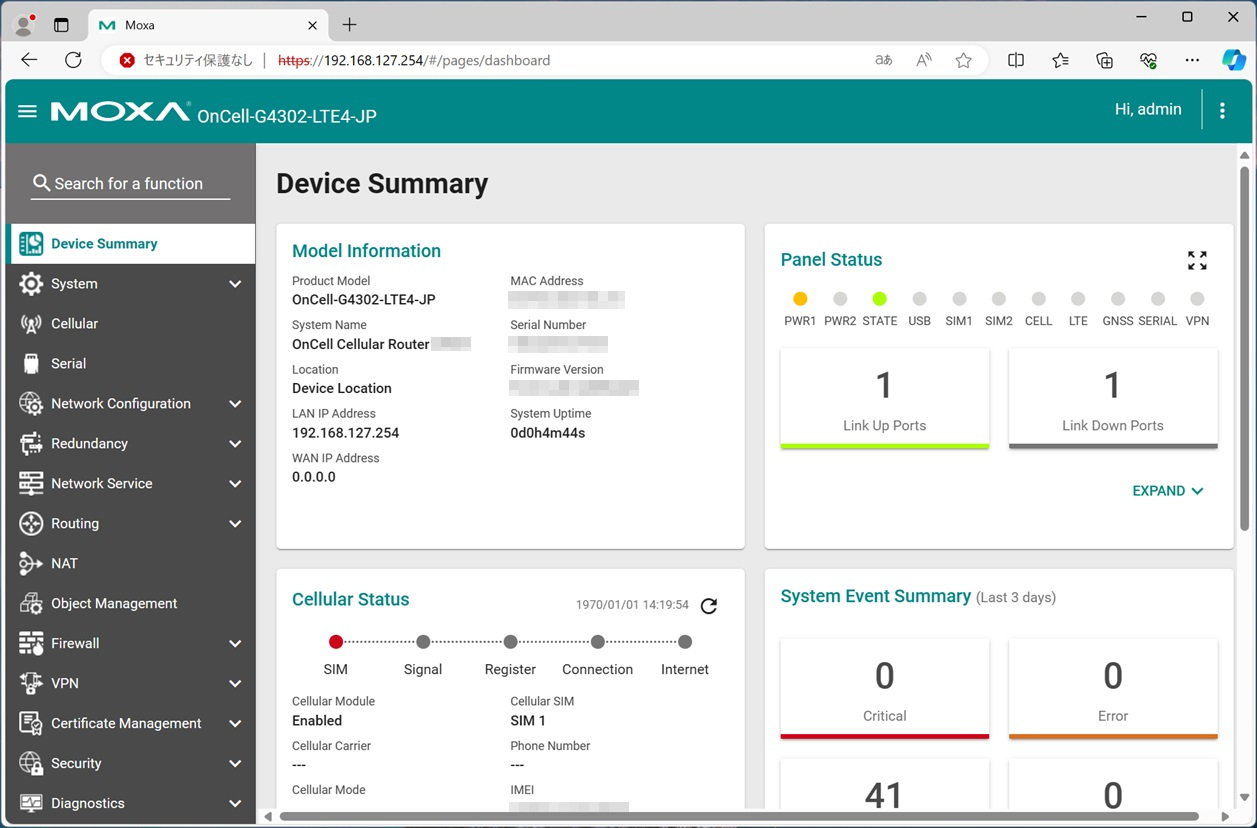Viewport: 1257px width, 828px height.
Task: Expand the Network Configuration chevron
Action: (x=235, y=404)
